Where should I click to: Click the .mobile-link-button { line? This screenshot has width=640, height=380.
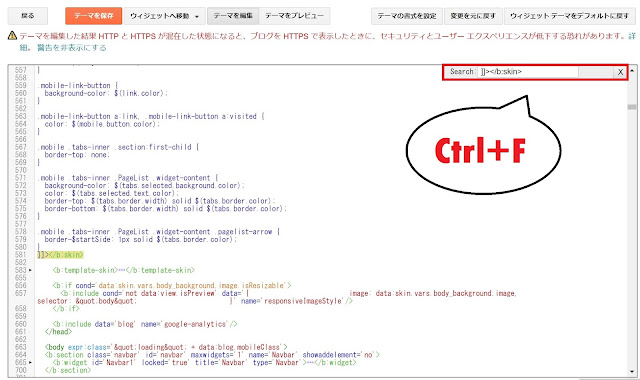[78, 85]
